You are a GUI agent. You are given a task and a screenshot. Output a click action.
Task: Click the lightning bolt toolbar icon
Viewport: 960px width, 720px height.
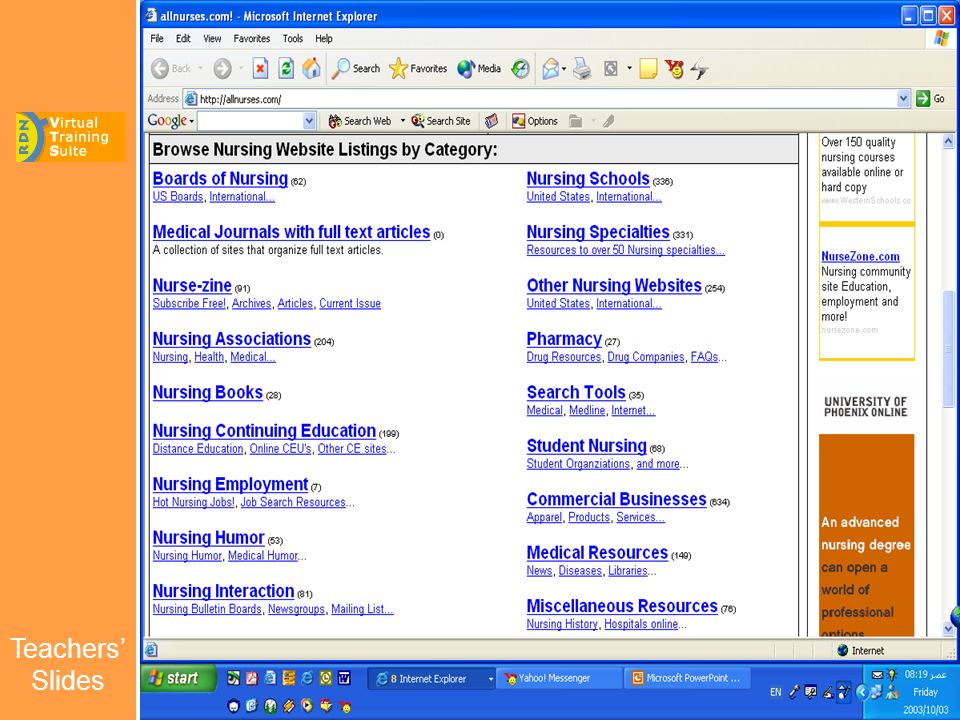[700, 69]
